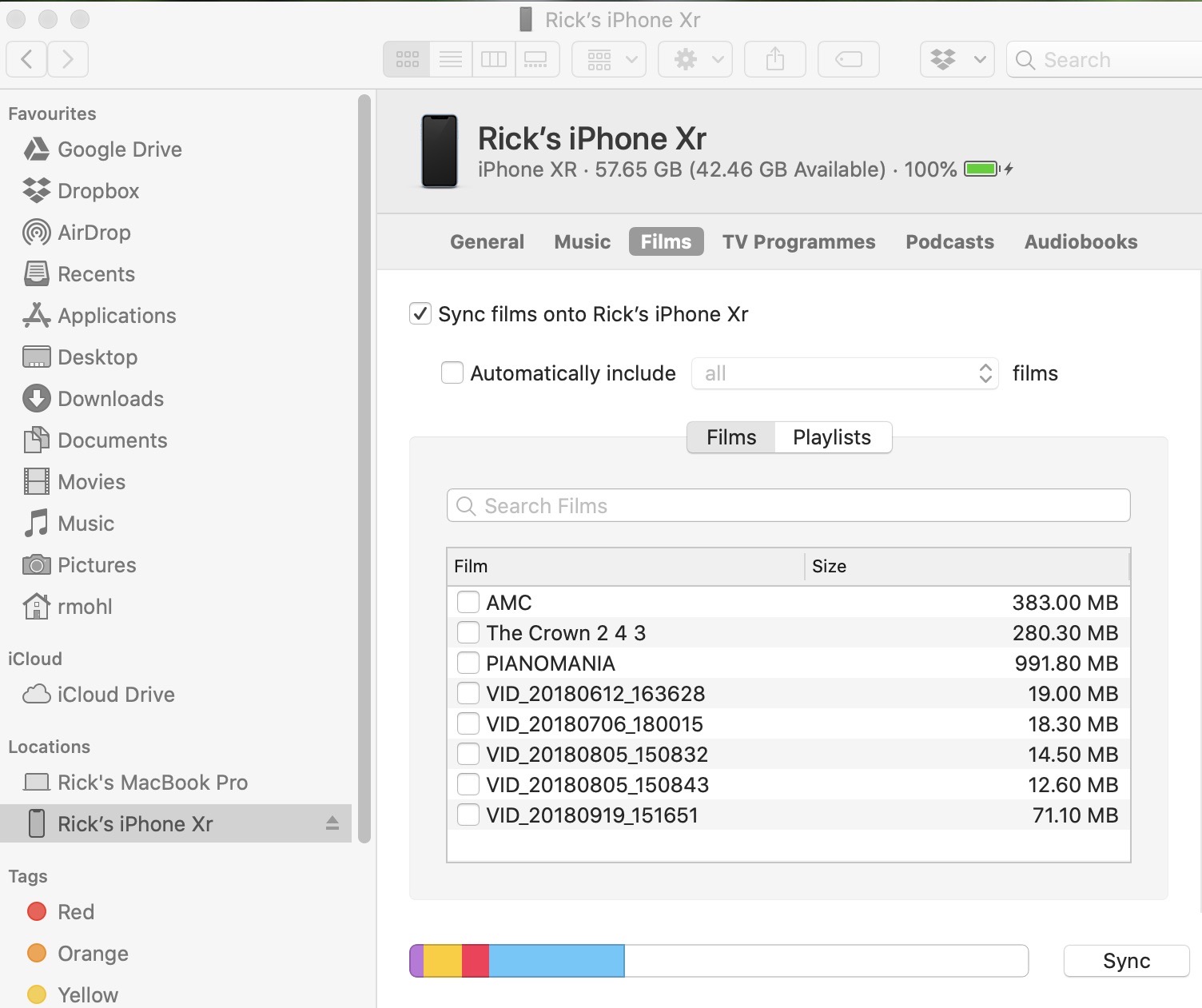Check the PIANOMANIA film checkbox

pos(468,663)
